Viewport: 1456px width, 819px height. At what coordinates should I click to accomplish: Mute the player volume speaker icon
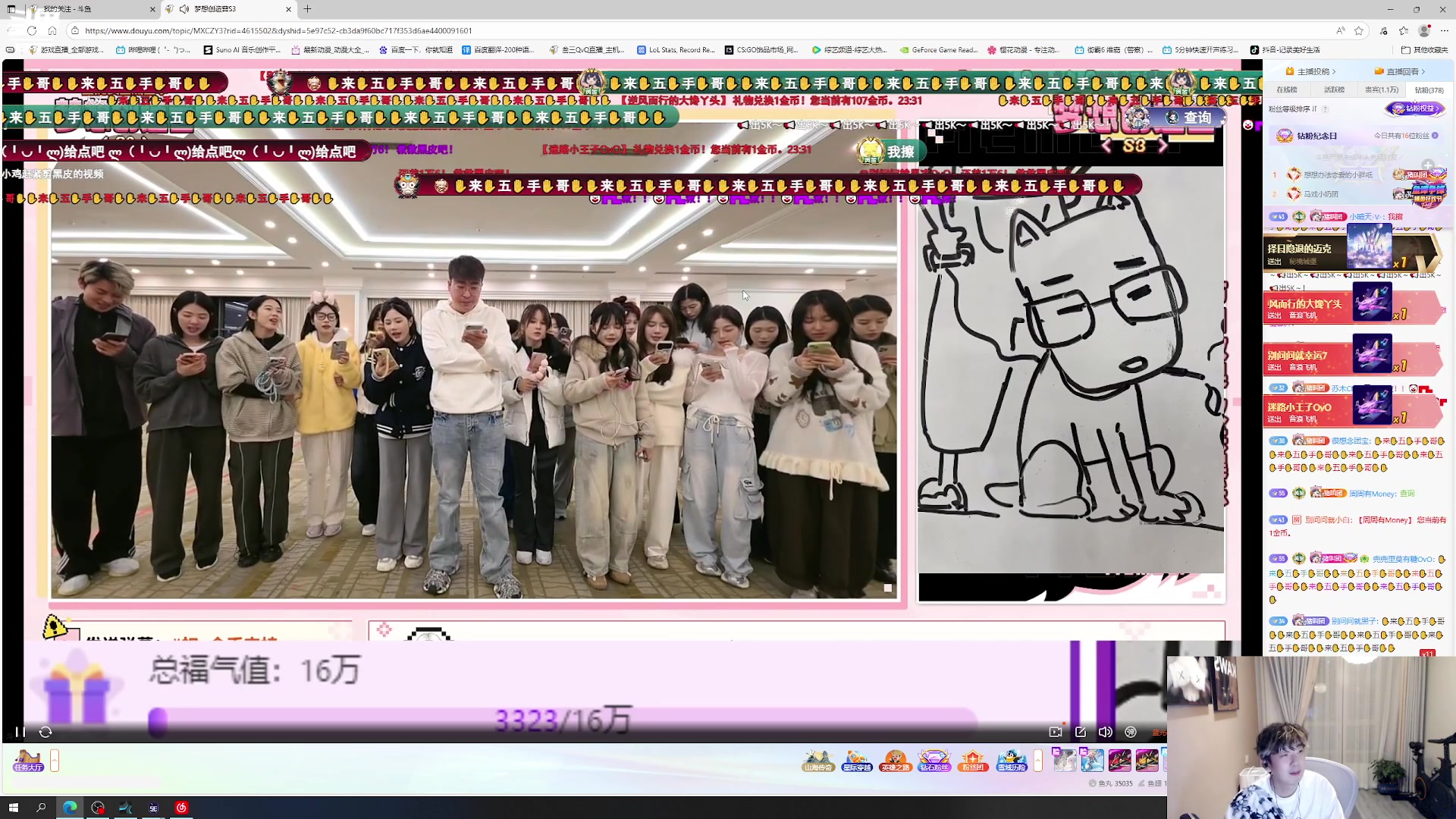1105,732
